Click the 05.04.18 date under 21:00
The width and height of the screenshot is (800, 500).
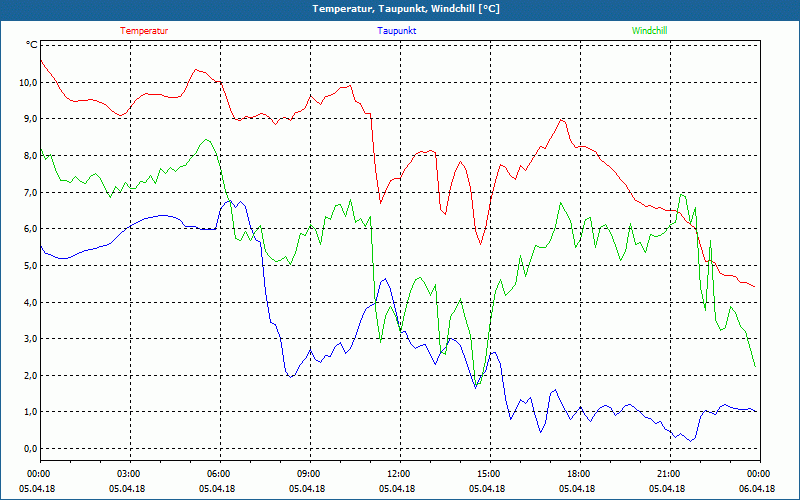point(667,489)
